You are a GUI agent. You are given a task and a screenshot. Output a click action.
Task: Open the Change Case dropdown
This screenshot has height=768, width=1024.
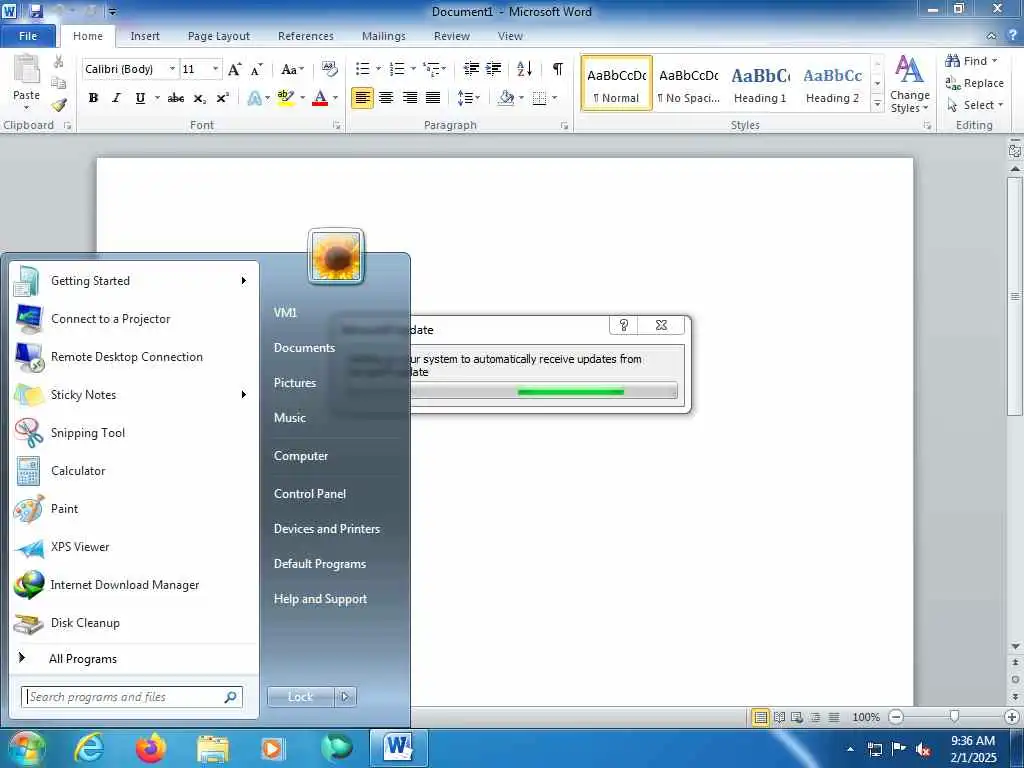pos(293,69)
